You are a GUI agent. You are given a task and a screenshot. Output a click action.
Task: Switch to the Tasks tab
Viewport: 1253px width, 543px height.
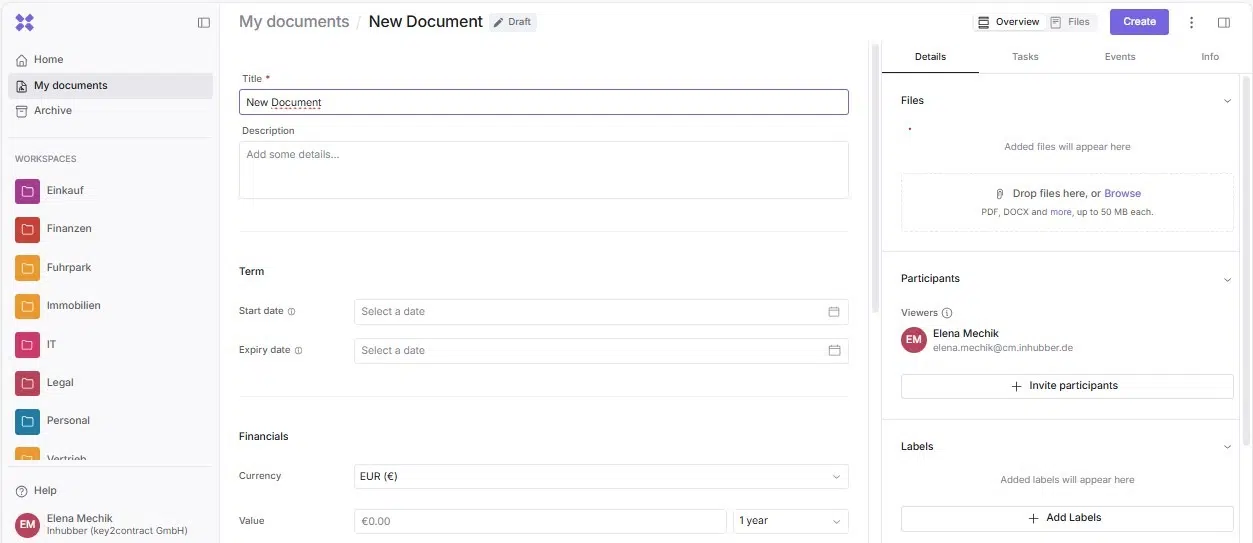pos(1025,57)
